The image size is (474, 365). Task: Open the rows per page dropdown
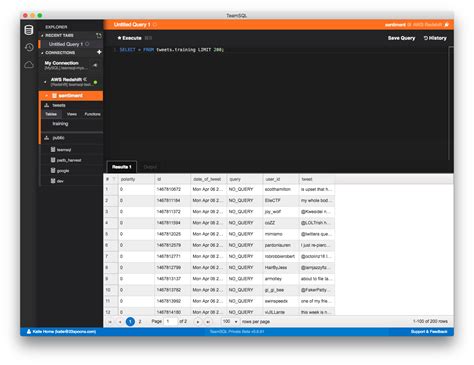230,322
